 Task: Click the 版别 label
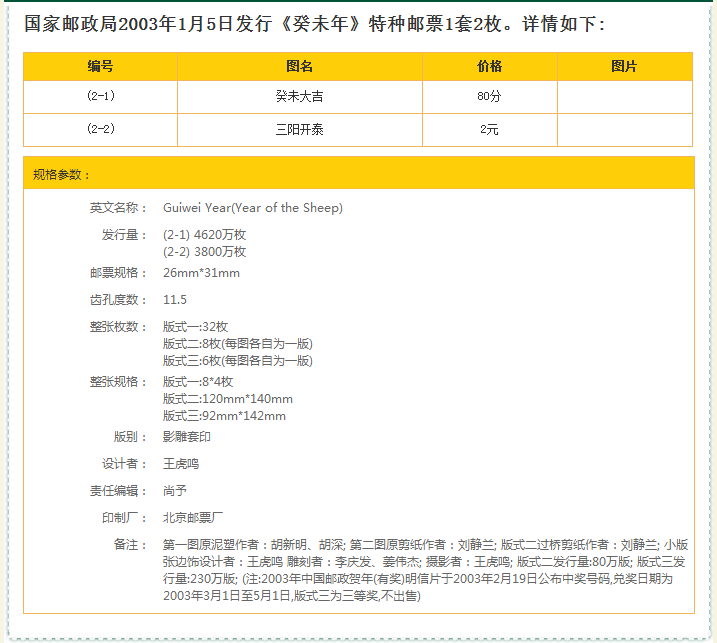(x=130, y=437)
